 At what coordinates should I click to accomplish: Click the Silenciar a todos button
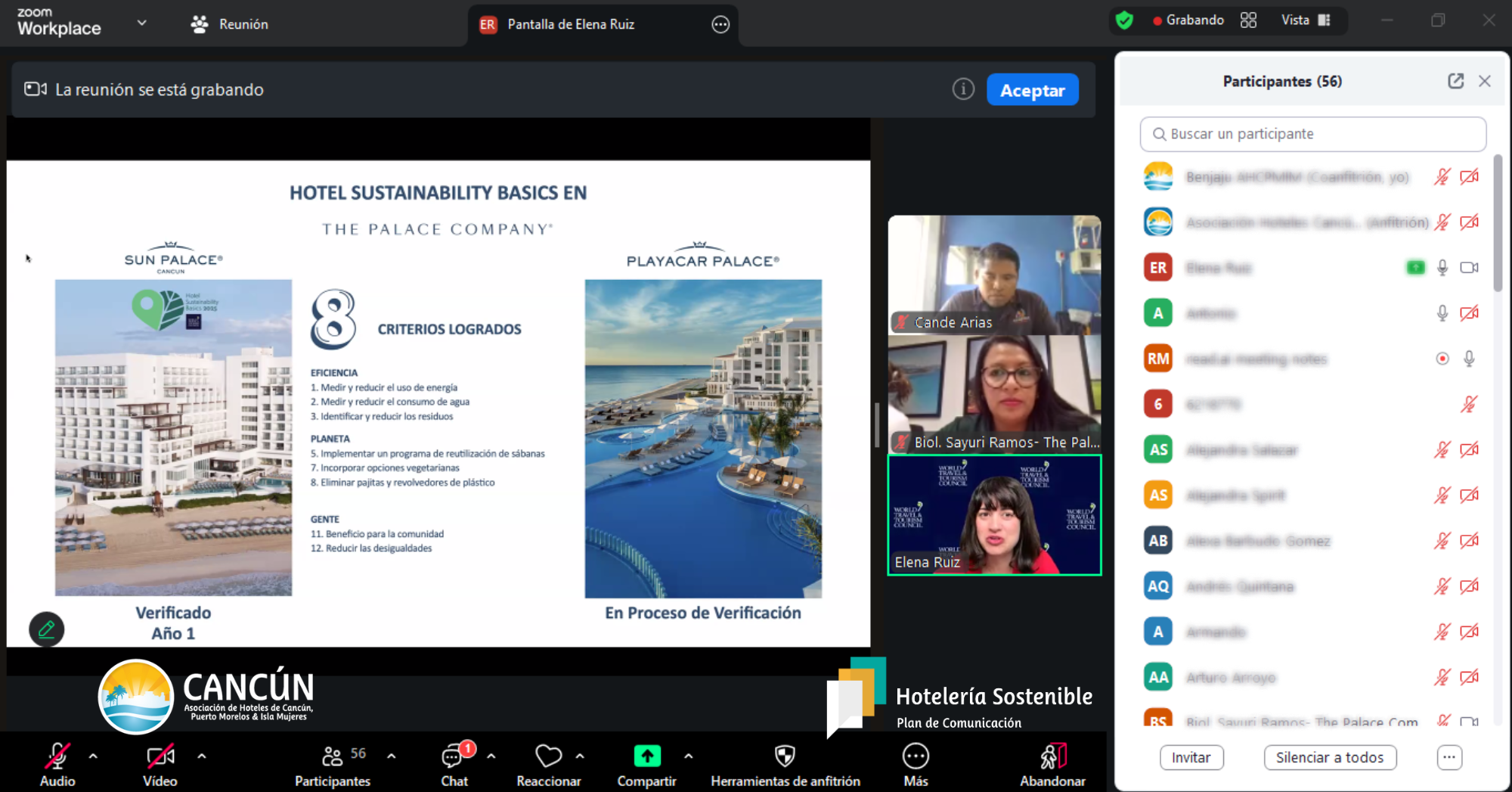click(1329, 757)
